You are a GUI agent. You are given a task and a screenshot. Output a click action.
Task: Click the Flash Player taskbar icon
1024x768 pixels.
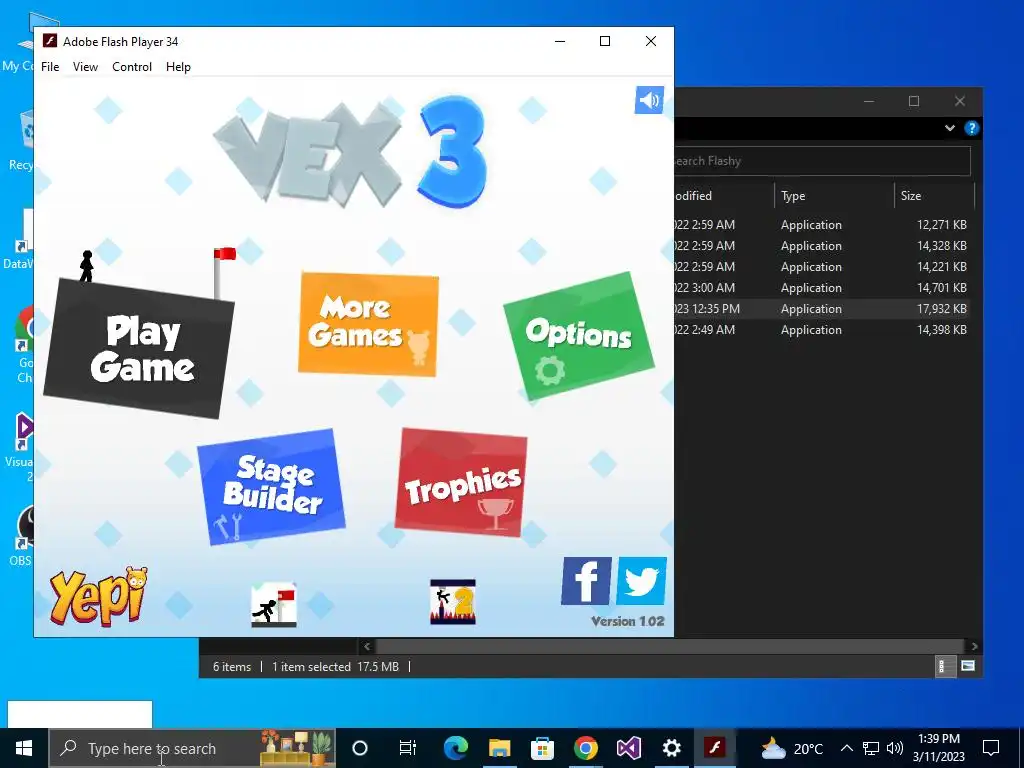(x=715, y=748)
